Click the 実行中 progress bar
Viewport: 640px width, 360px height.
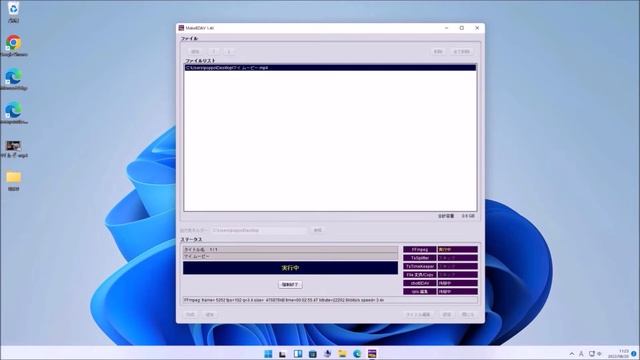[290, 268]
